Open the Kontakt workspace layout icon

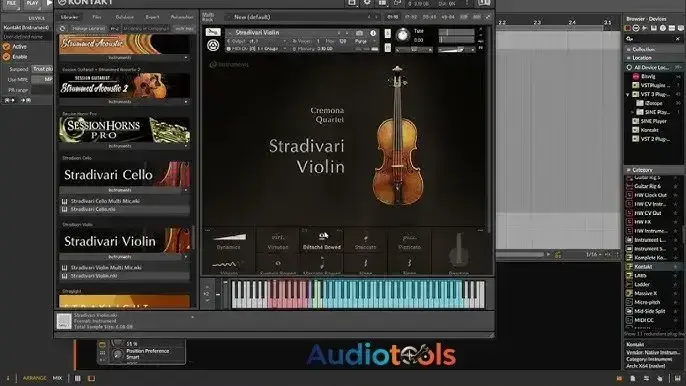(x=382, y=3)
